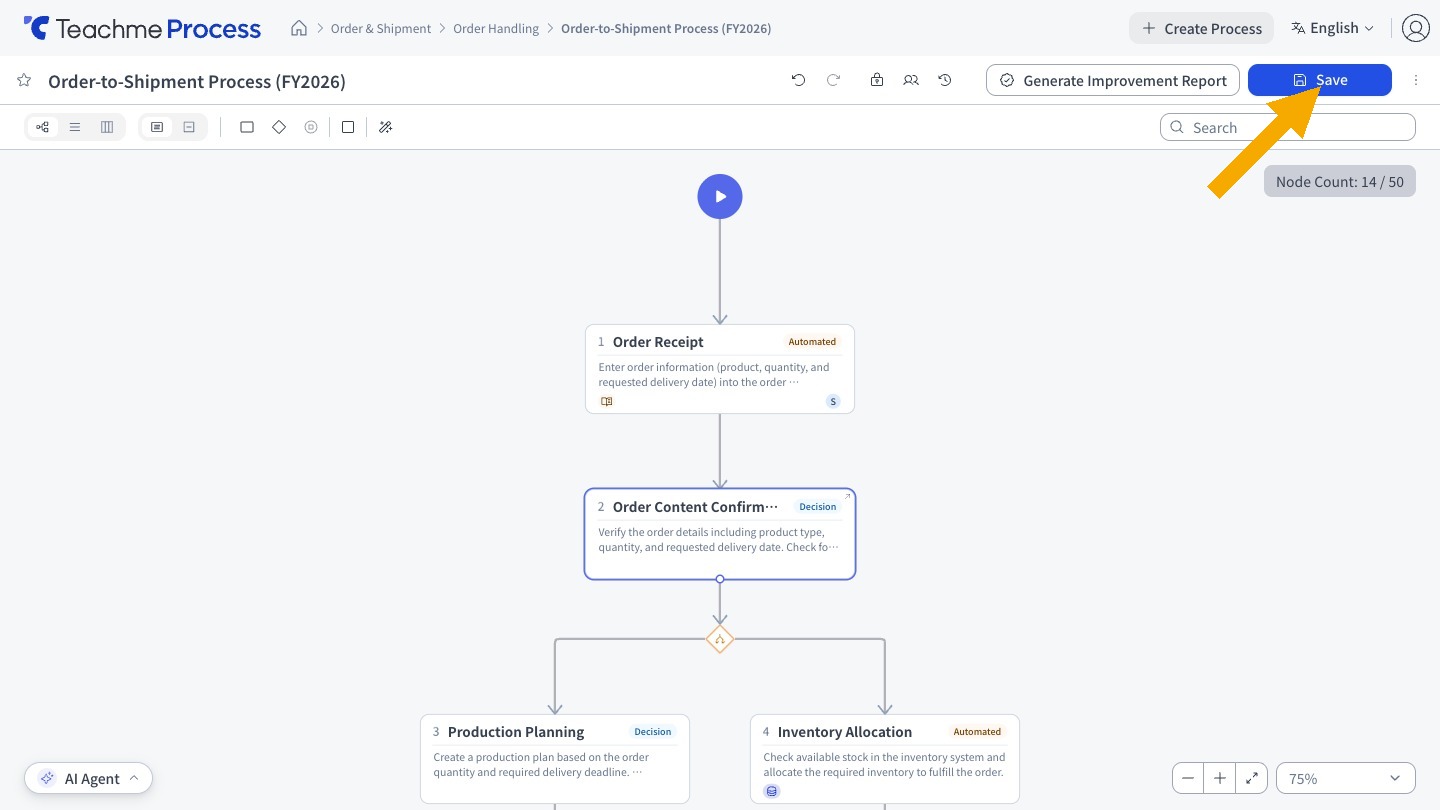Switch to column swimlane view
The height and width of the screenshot is (810, 1440).
tap(107, 127)
